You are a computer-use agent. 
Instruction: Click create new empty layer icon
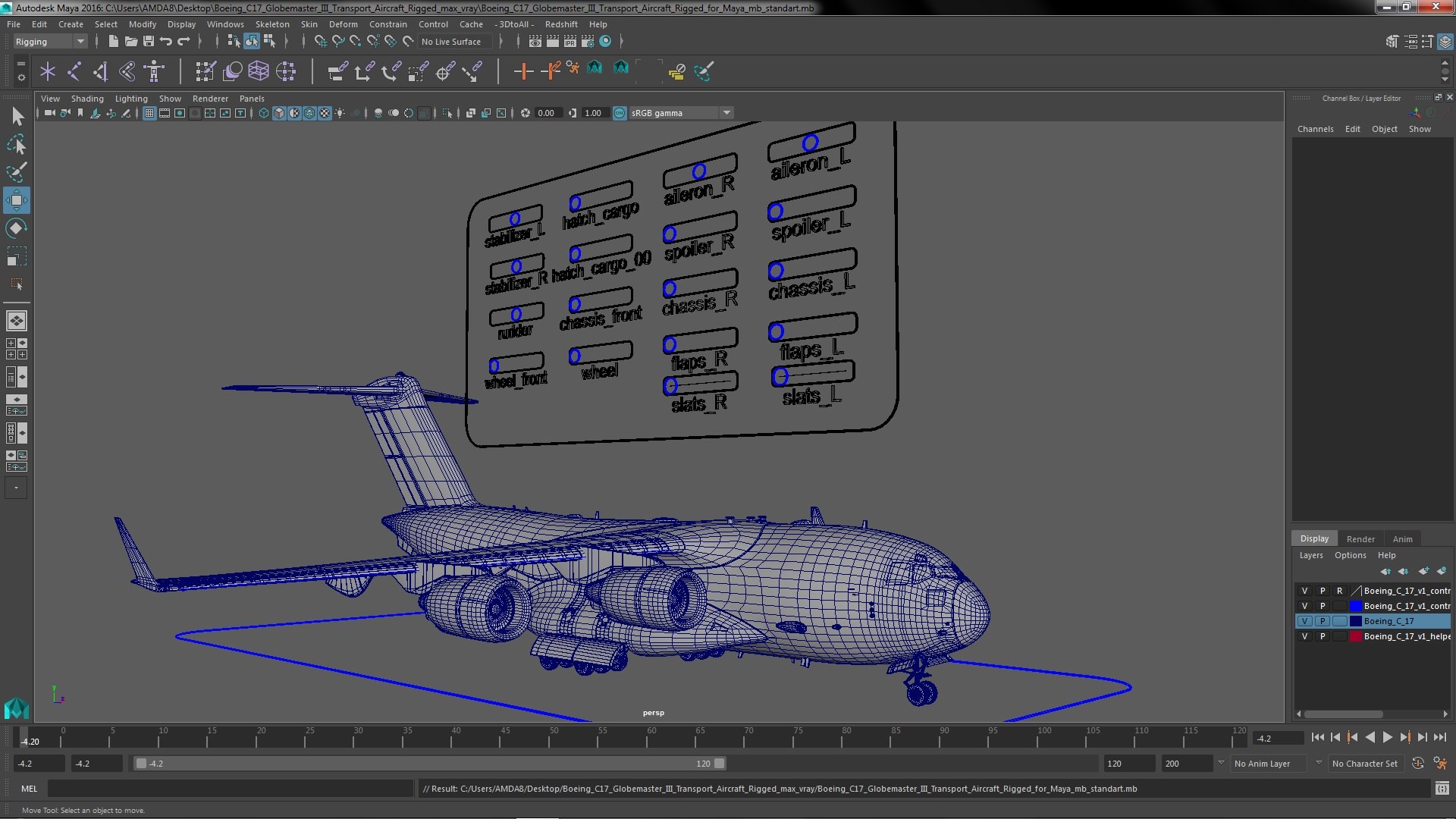[1423, 571]
